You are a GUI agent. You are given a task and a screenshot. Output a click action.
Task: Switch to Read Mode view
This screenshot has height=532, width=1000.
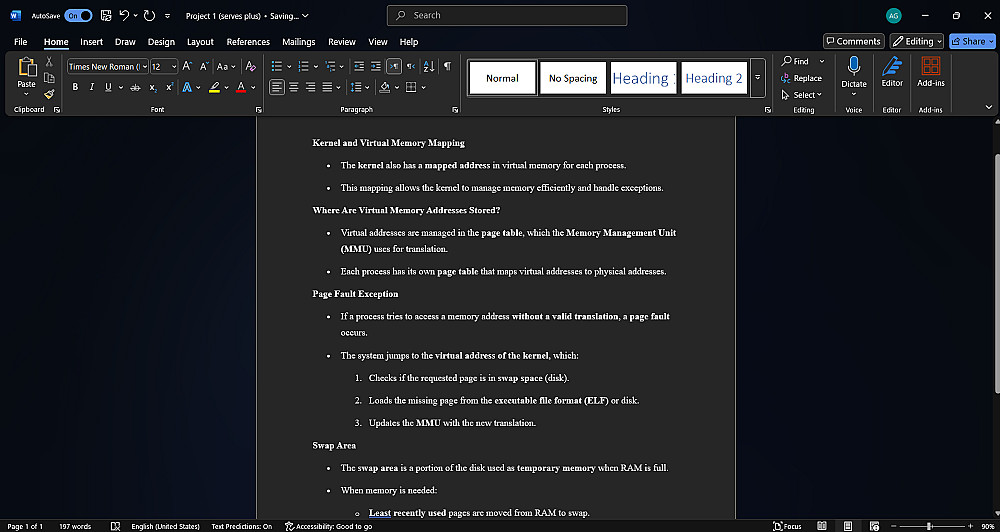(823, 526)
